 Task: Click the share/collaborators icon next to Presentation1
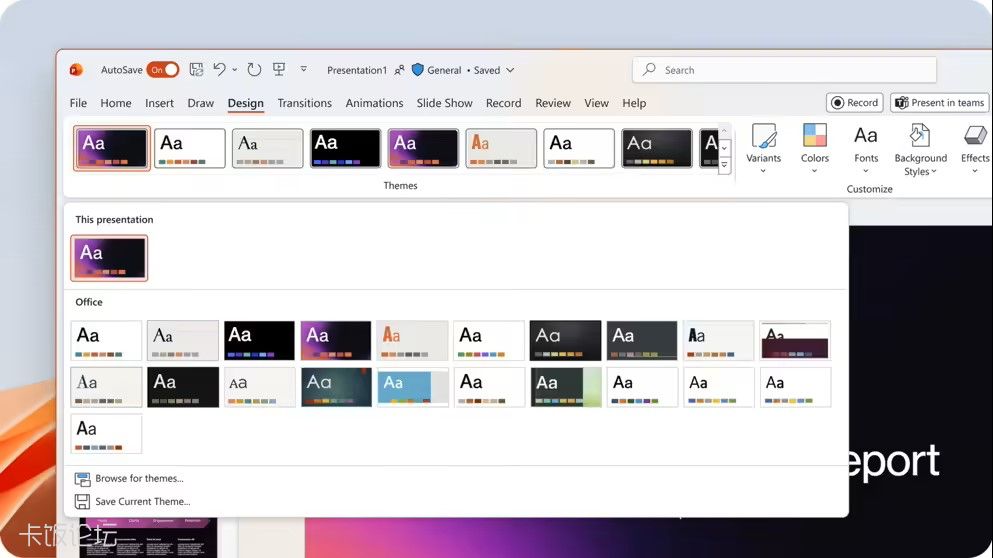click(399, 70)
